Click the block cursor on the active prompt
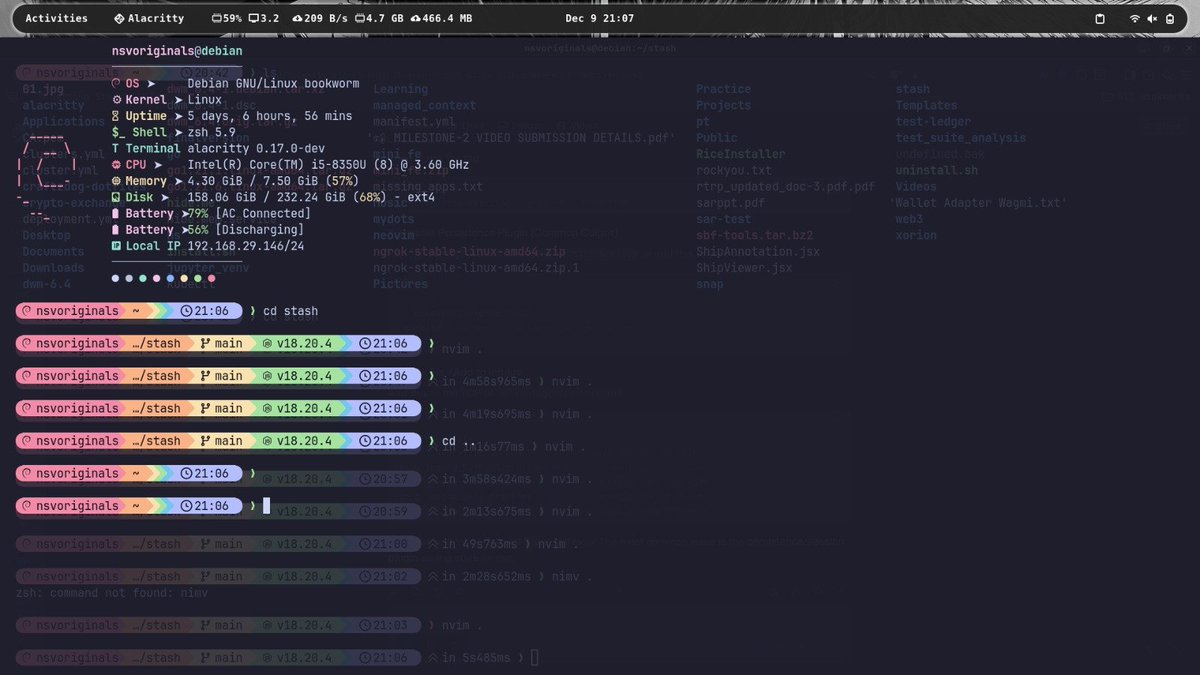Viewport: 1200px width, 675px height. pos(266,505)
